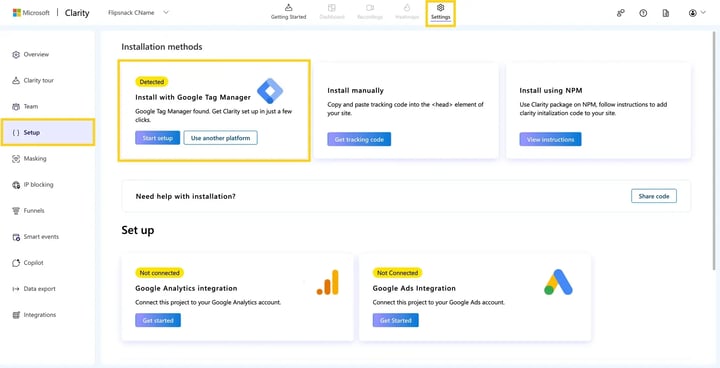
Task: Click Use another platform button
Action: (220, 138)
